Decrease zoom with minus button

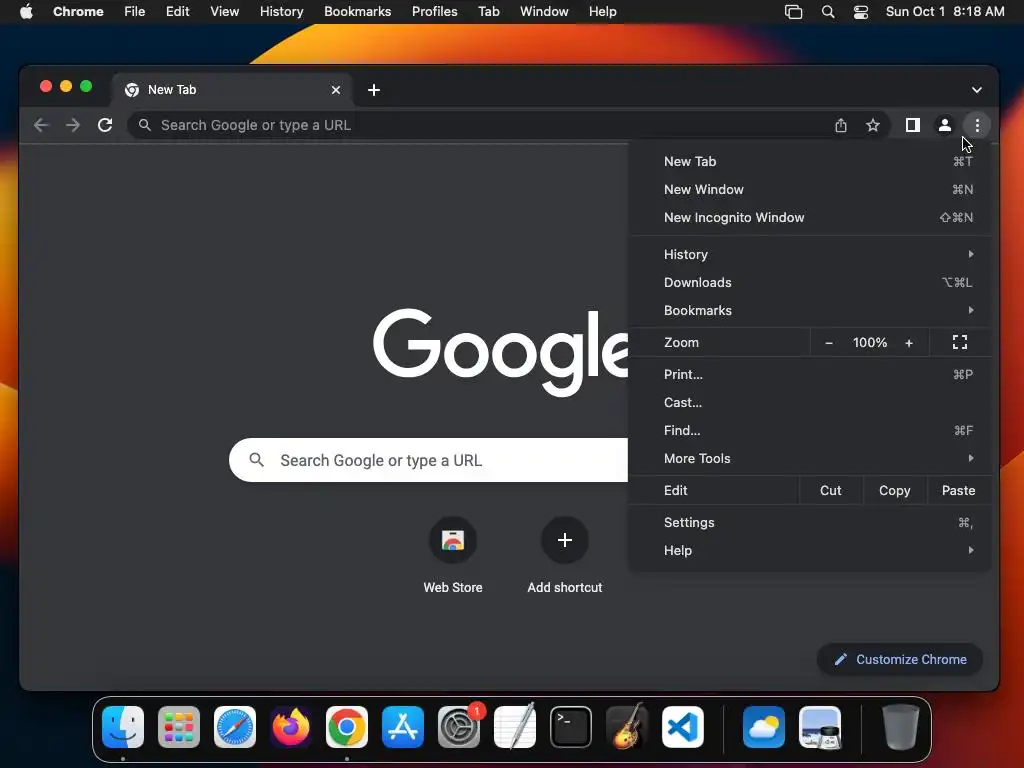[x=829, y=343]
